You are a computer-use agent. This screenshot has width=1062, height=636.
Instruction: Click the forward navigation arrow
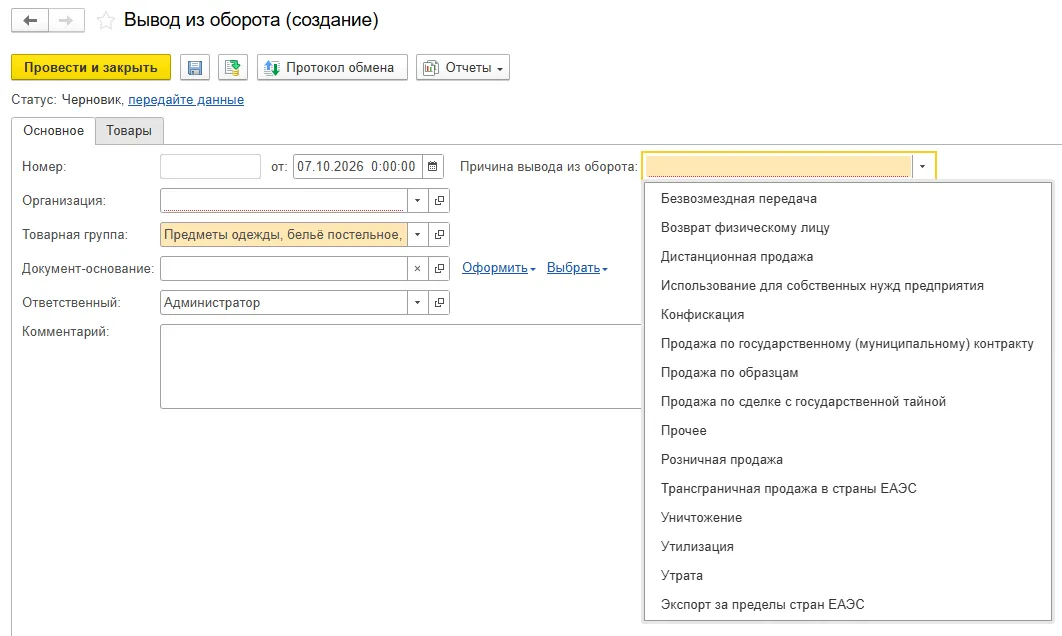[x=66, y=20]
